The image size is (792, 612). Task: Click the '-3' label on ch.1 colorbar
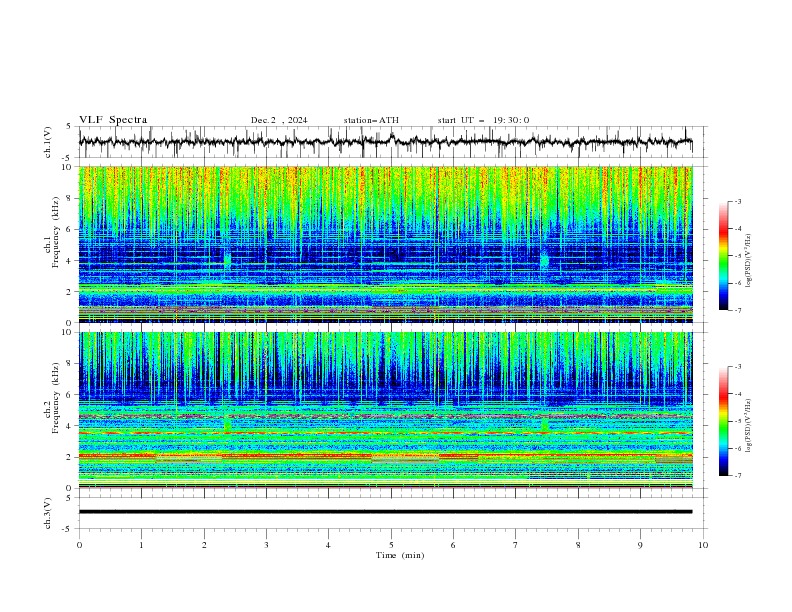click(x=737, y=201)
